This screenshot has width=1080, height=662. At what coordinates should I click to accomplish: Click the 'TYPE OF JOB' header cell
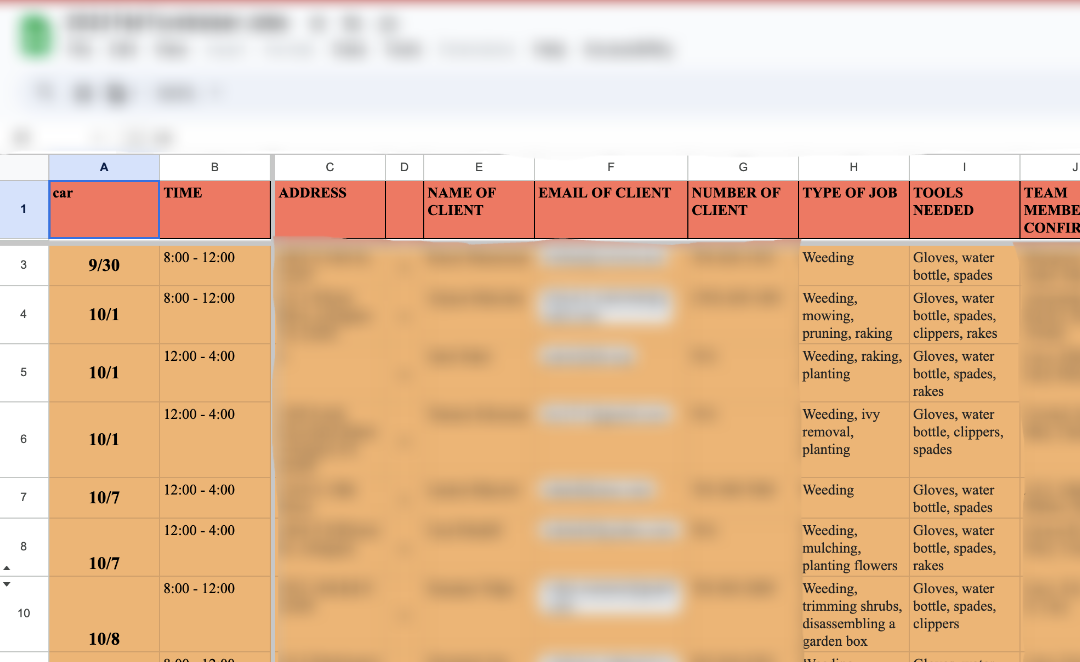tap(853, 209)
